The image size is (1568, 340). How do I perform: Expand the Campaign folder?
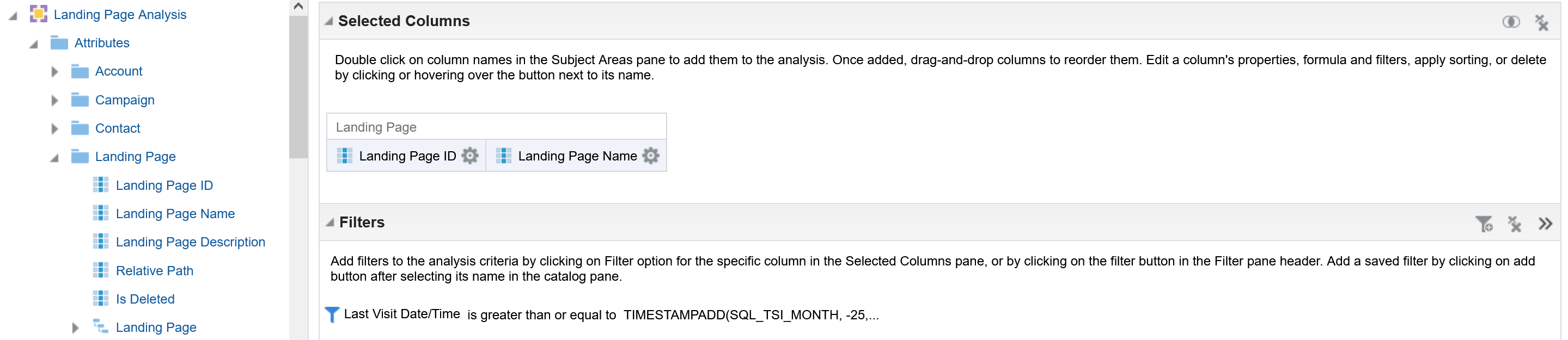[55, 100]
